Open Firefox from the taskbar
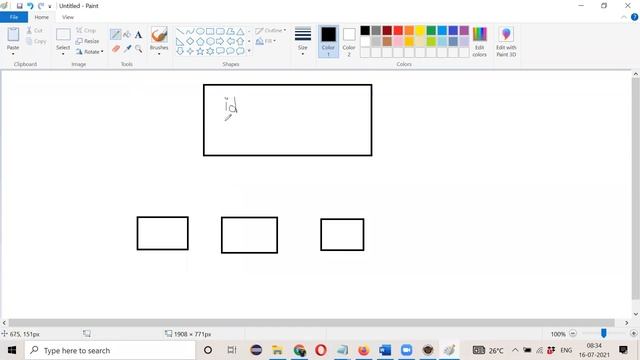640x360 pixels. 363,350
